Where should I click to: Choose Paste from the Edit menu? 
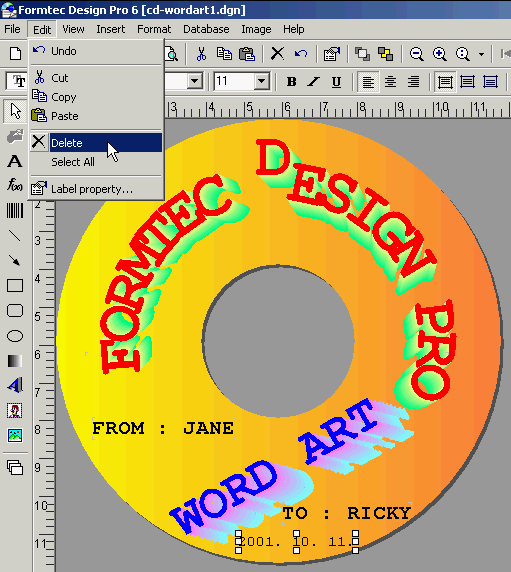point(96,116)
